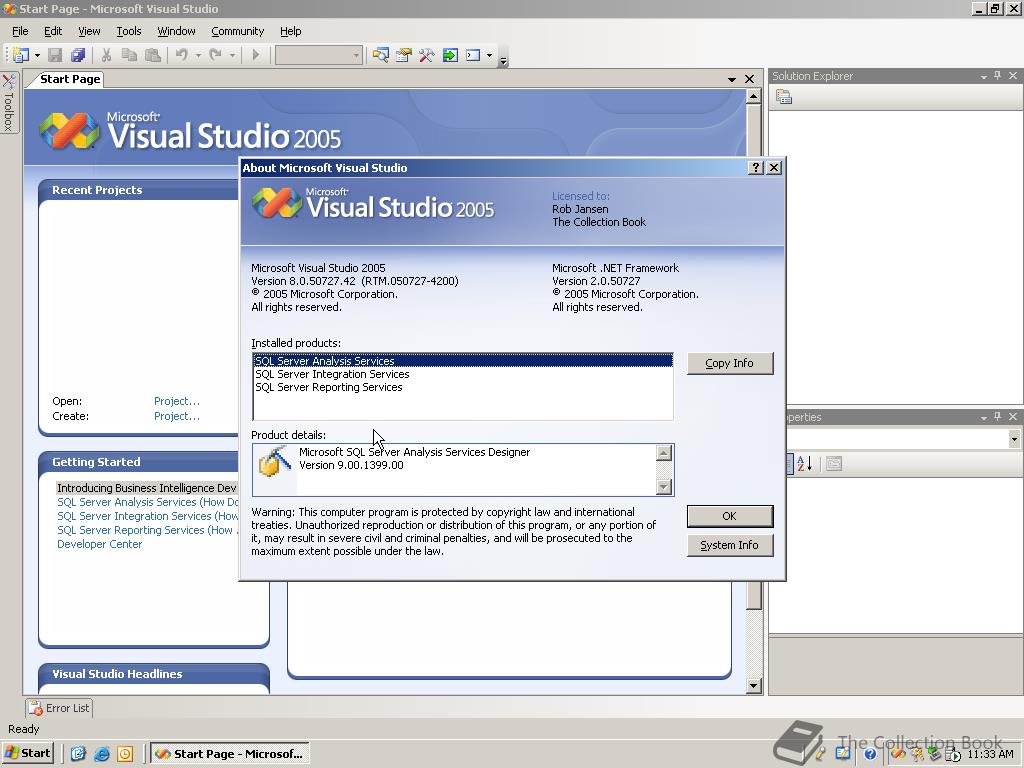Image resolution: width=1024 pixels, height=768 pixels.
Task: Click Start Page scrollbar up arrow
Action: pos(754,97)
